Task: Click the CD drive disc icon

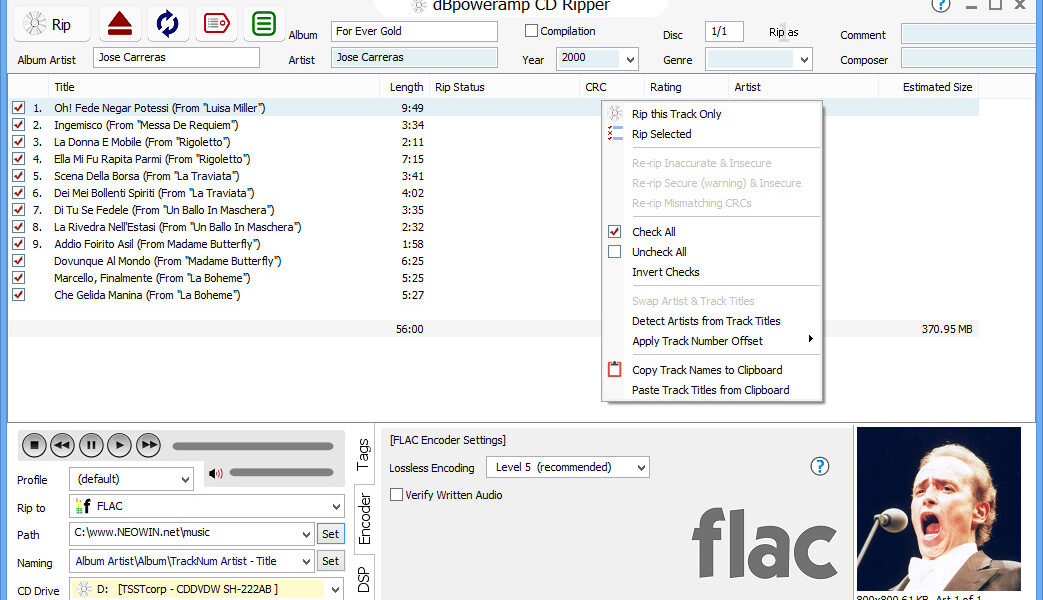Action: 84,589
